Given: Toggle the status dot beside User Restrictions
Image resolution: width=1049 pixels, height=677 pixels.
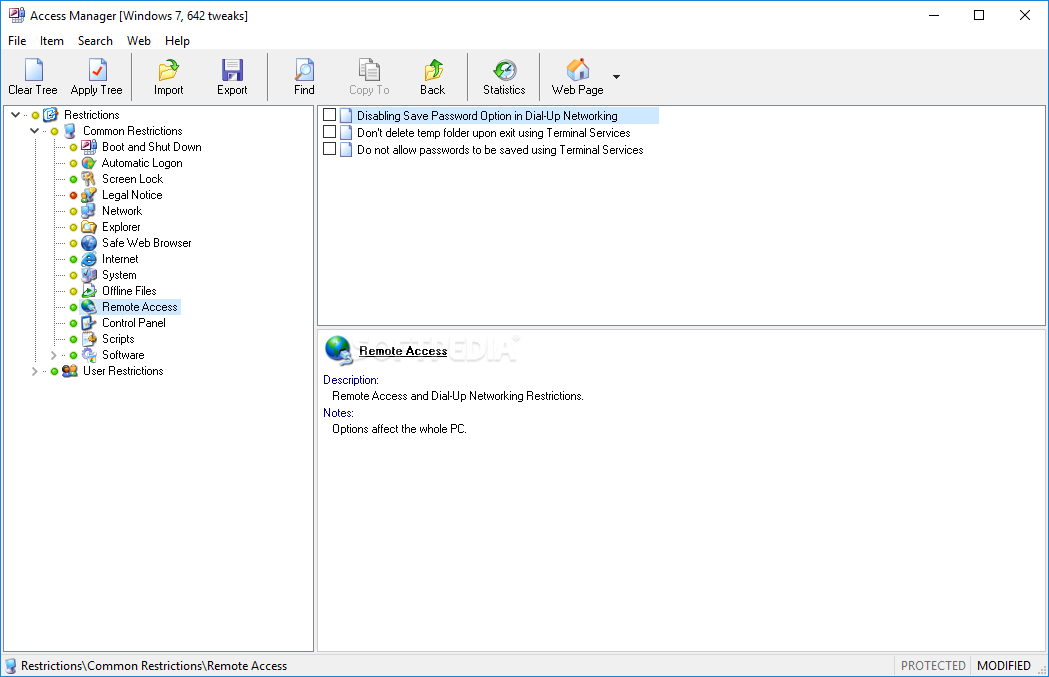Looking at the screenshot, I should pyautogui.click(x=54, y=371).
